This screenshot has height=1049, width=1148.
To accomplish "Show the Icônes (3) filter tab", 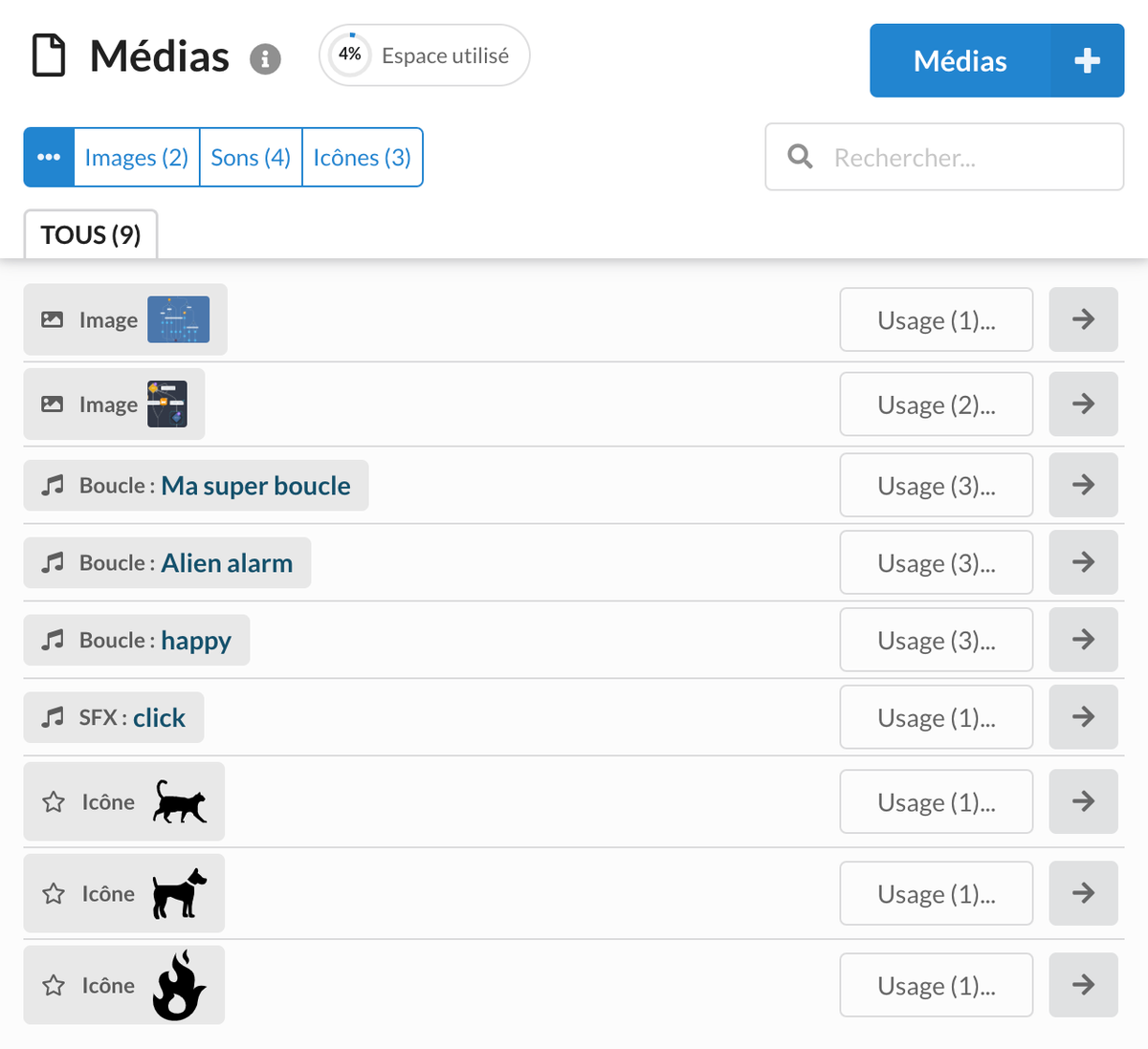I will pos(362,157).
